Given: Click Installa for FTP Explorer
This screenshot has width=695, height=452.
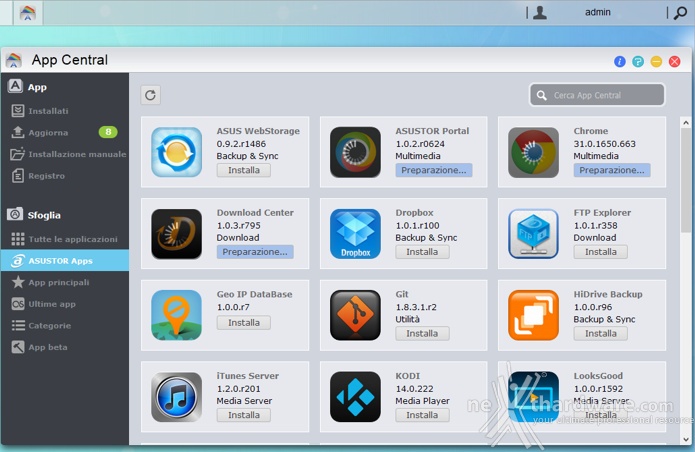Looking at the screenshot, I should pyautogui.click(x=601, y=252).
